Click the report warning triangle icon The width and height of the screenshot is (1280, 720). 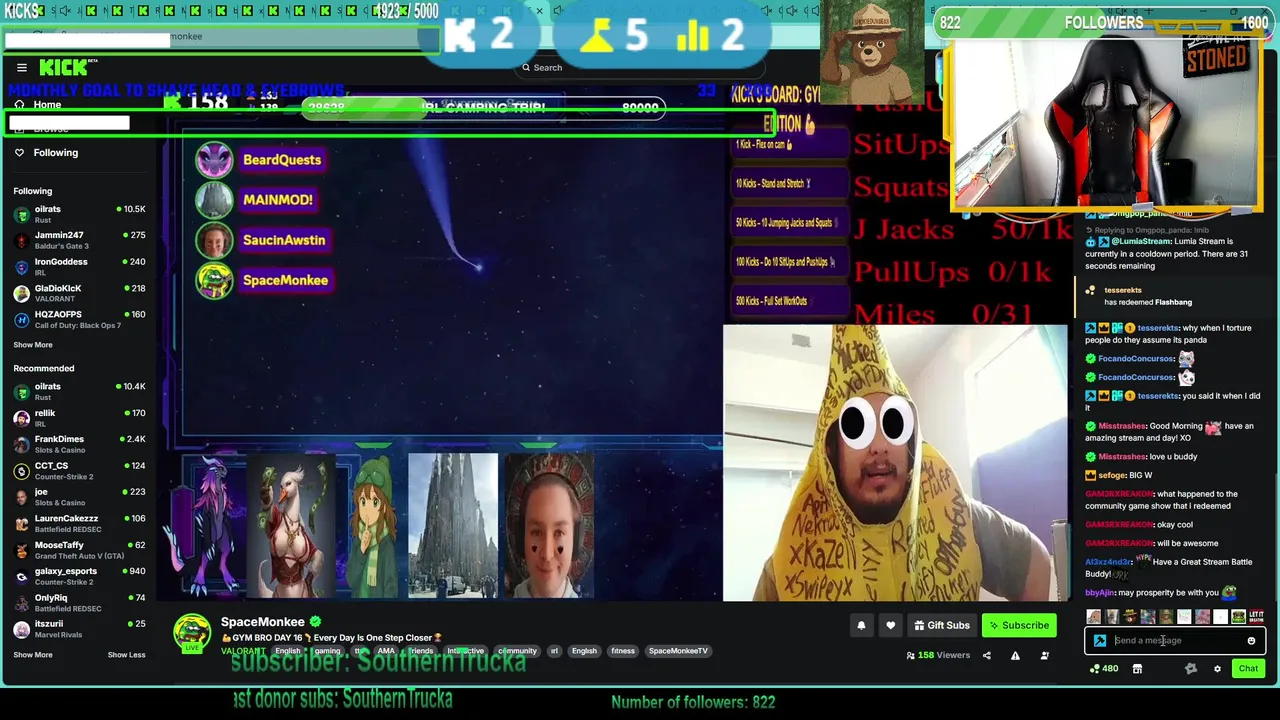coord(1015,656)
